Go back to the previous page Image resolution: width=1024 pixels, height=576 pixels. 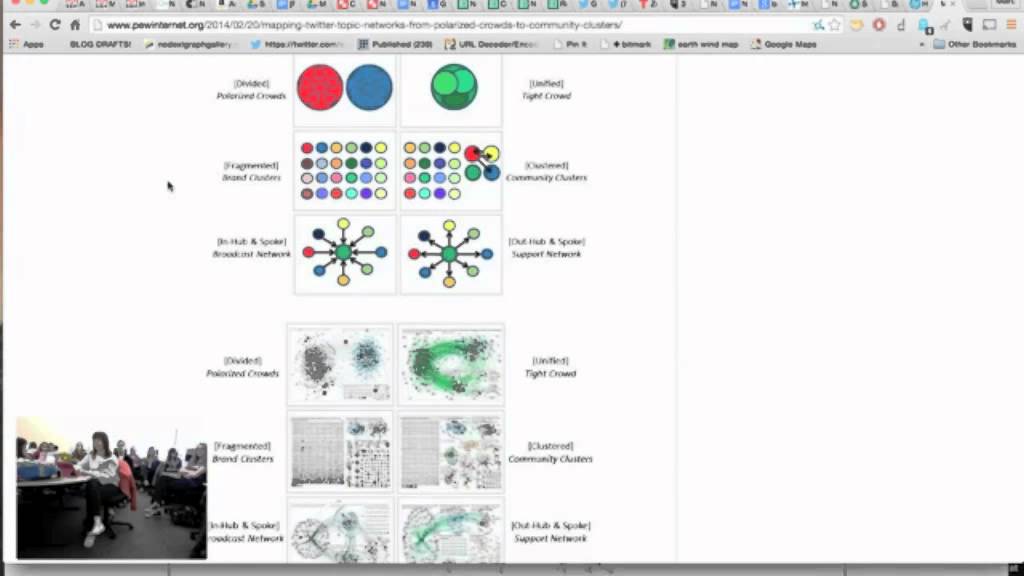point(15,25)
